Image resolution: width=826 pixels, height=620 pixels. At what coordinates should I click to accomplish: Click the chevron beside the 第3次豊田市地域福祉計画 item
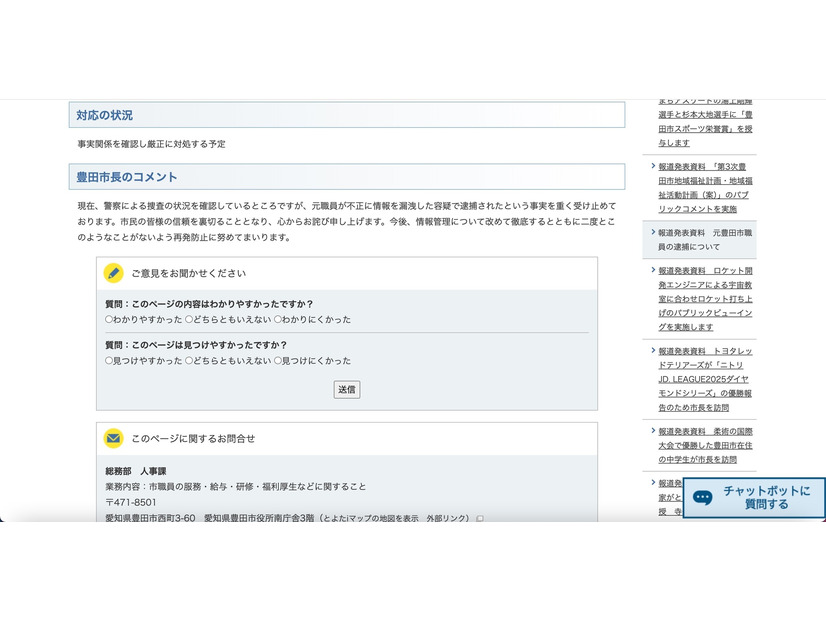[x=653, y=167]
